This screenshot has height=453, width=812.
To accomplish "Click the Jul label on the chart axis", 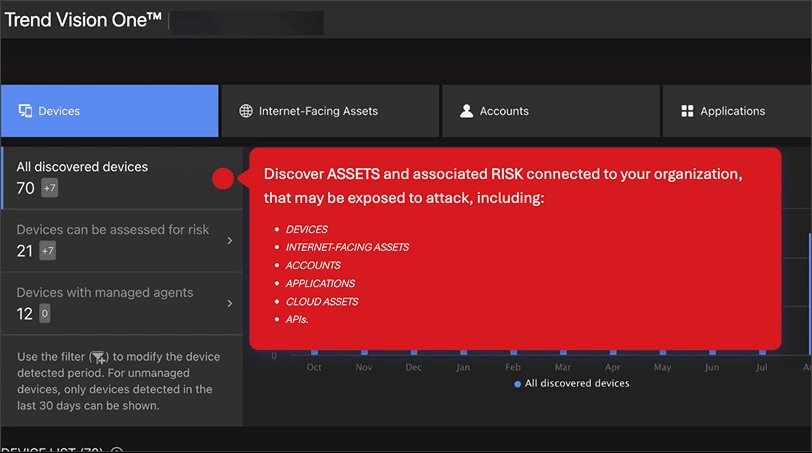I will (761, 367).
